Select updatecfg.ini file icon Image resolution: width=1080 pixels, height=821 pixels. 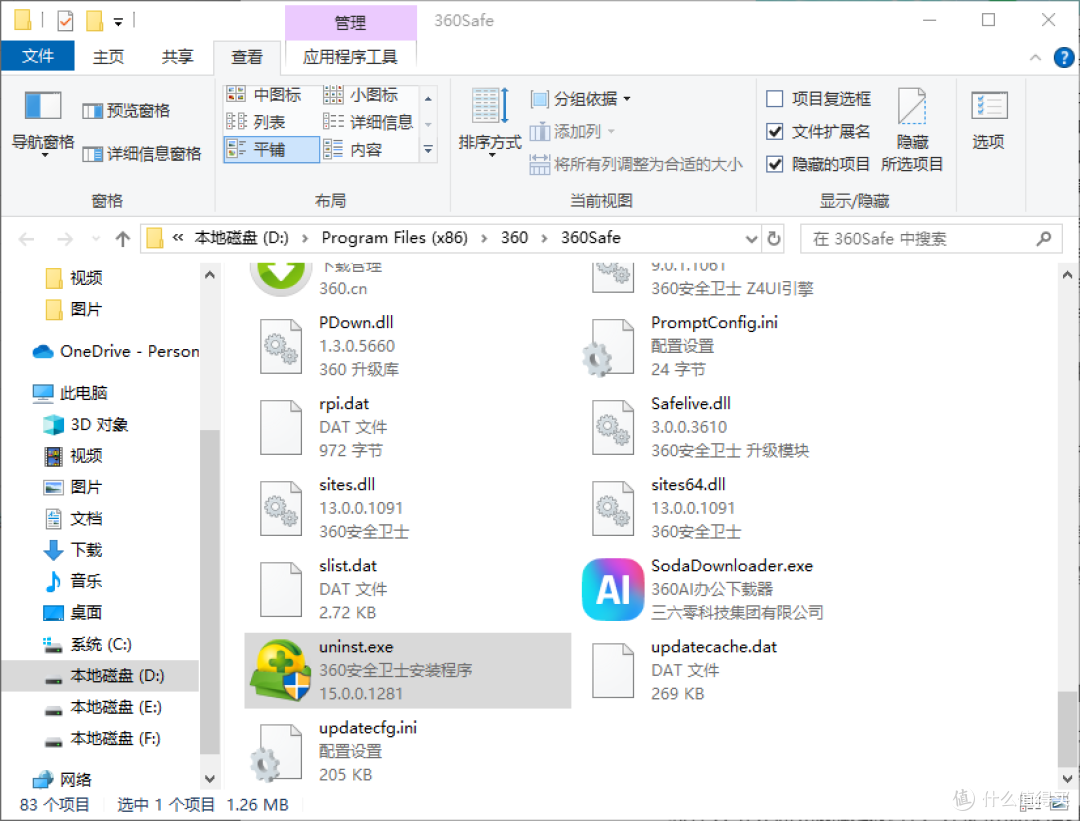click(277, 752)
